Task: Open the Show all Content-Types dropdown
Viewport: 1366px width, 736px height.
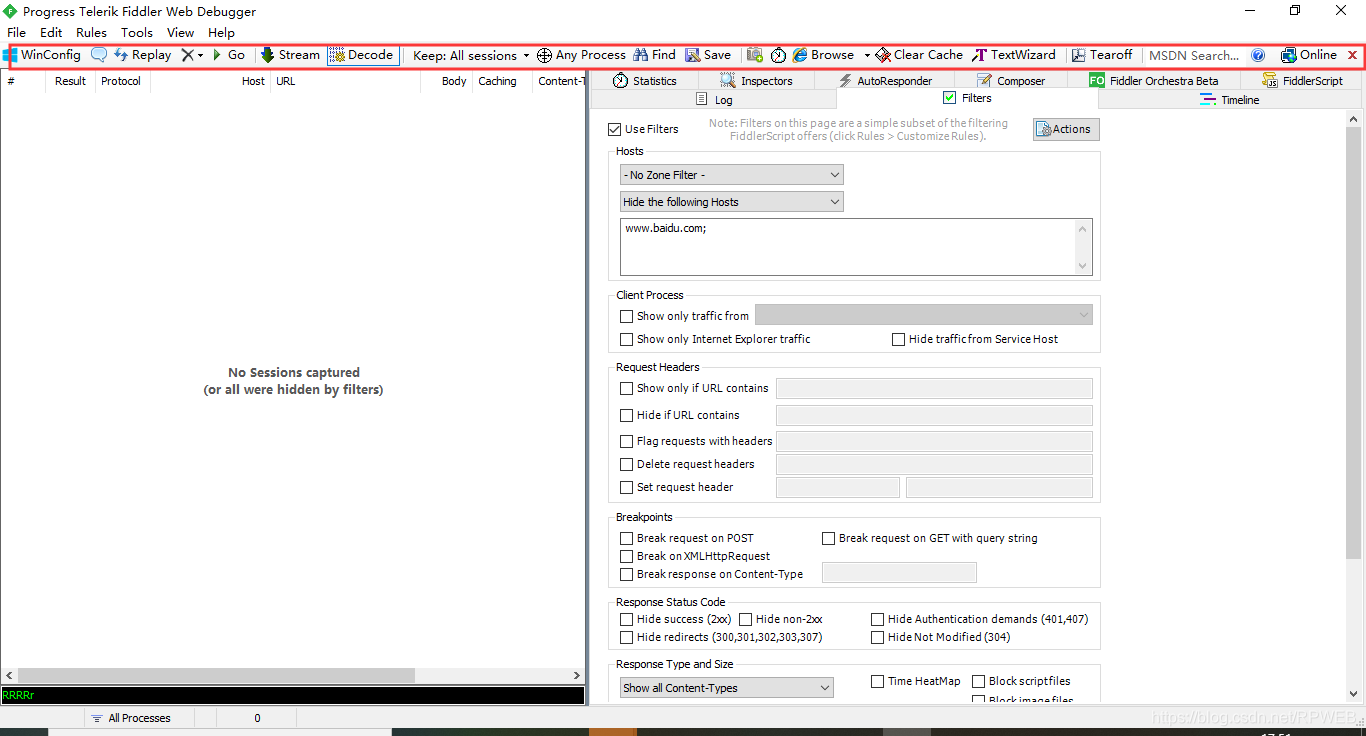Action: tap(727, 688)
